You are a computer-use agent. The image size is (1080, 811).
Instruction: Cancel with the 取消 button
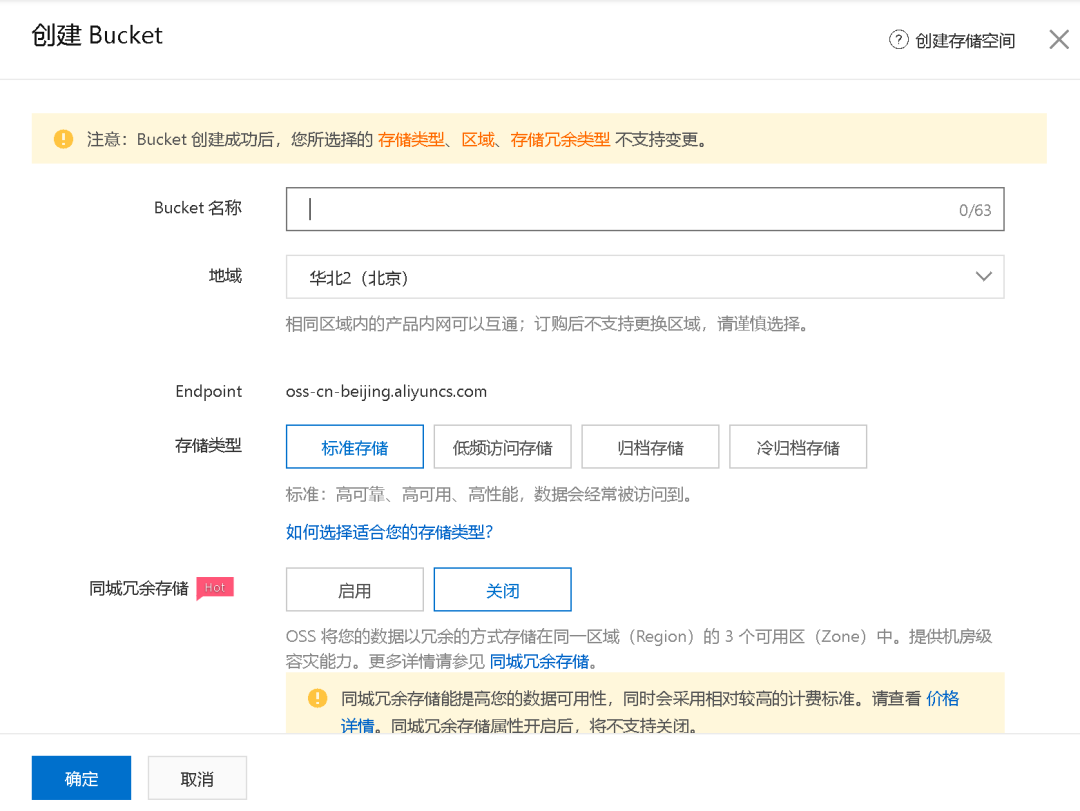pyautogui.click(x=197, y=778)
